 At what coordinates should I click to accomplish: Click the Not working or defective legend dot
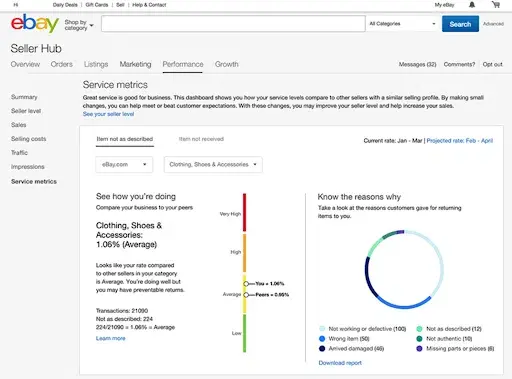pos(322,329)
